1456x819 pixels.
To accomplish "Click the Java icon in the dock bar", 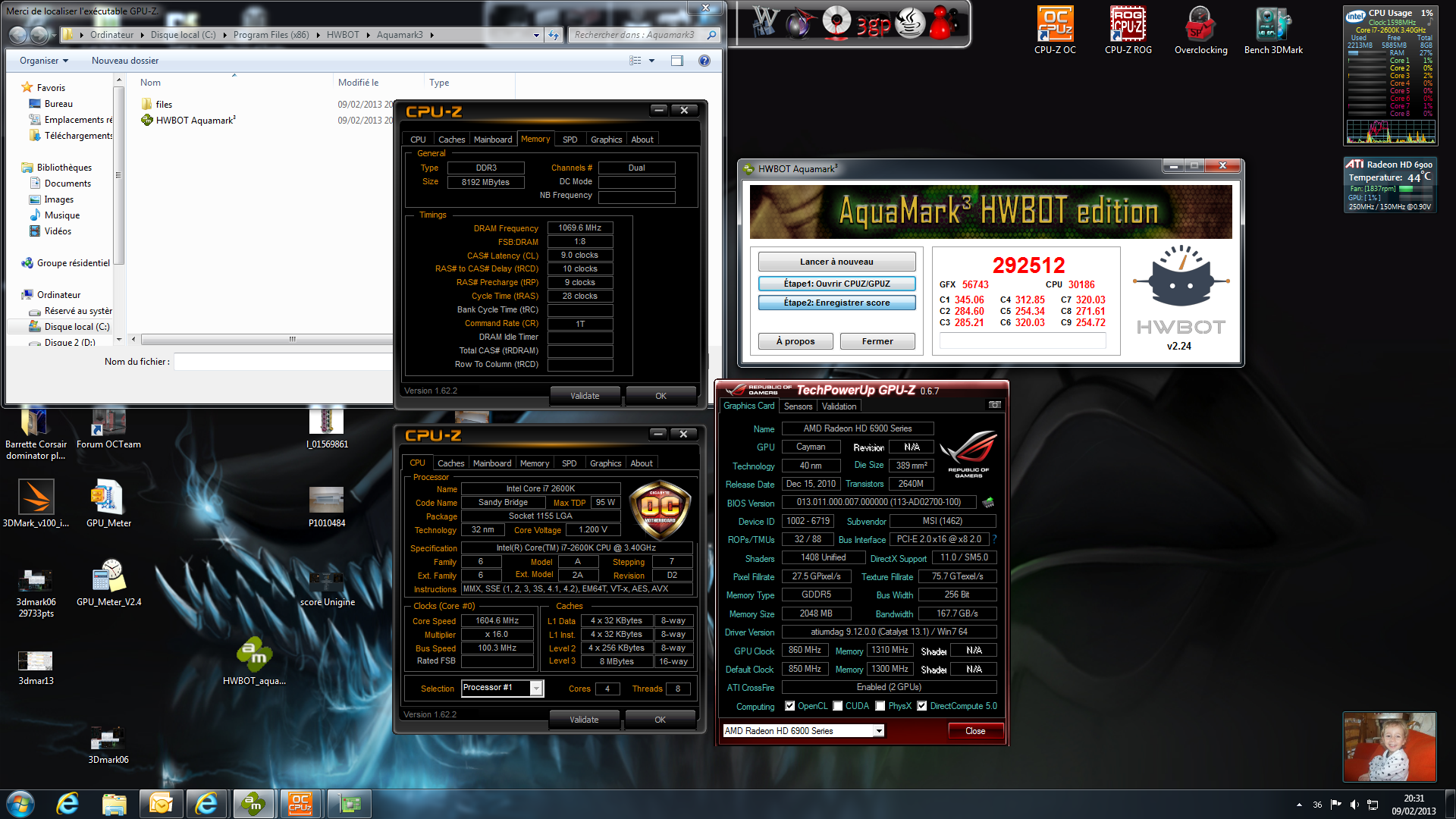I will point(909,23).
